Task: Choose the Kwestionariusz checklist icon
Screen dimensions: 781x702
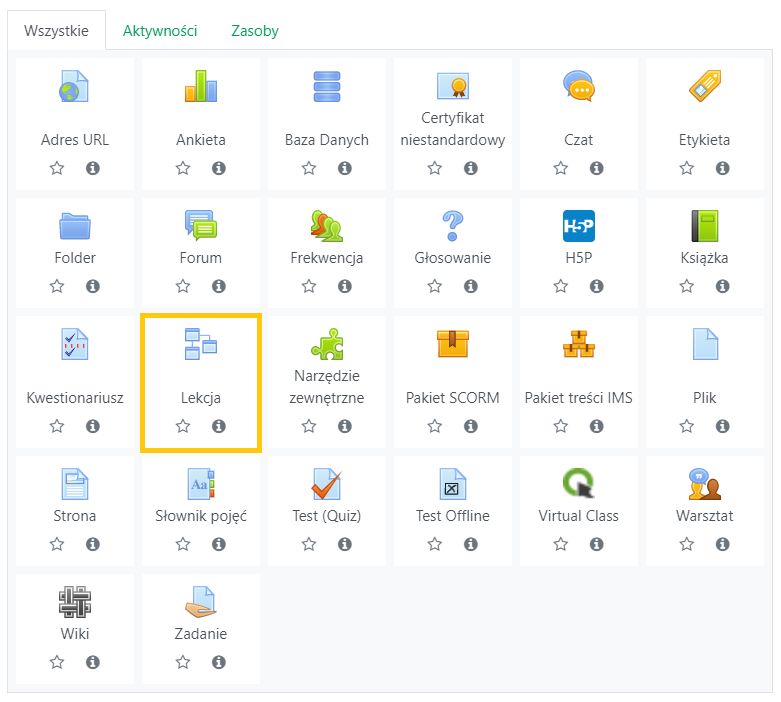Action: [x=75, y=344]
